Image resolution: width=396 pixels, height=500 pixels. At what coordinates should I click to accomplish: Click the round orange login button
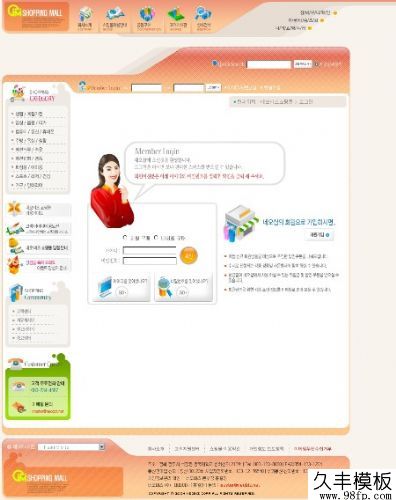[x=189, y=255]
